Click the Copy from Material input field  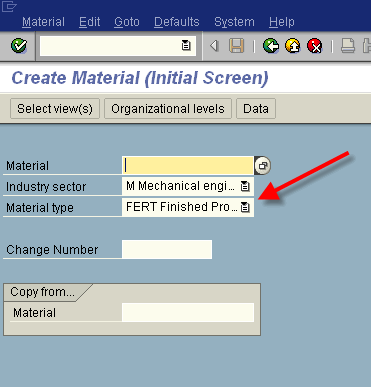point(188,312)
